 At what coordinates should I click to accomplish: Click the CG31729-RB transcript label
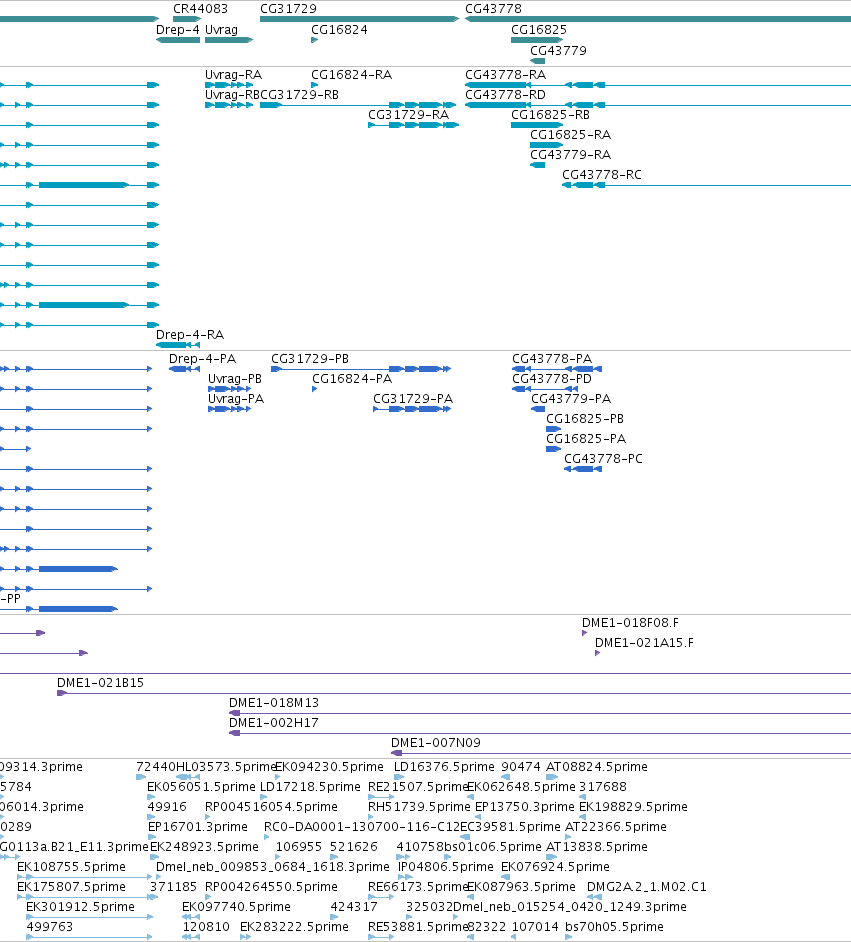pos(299,95)
